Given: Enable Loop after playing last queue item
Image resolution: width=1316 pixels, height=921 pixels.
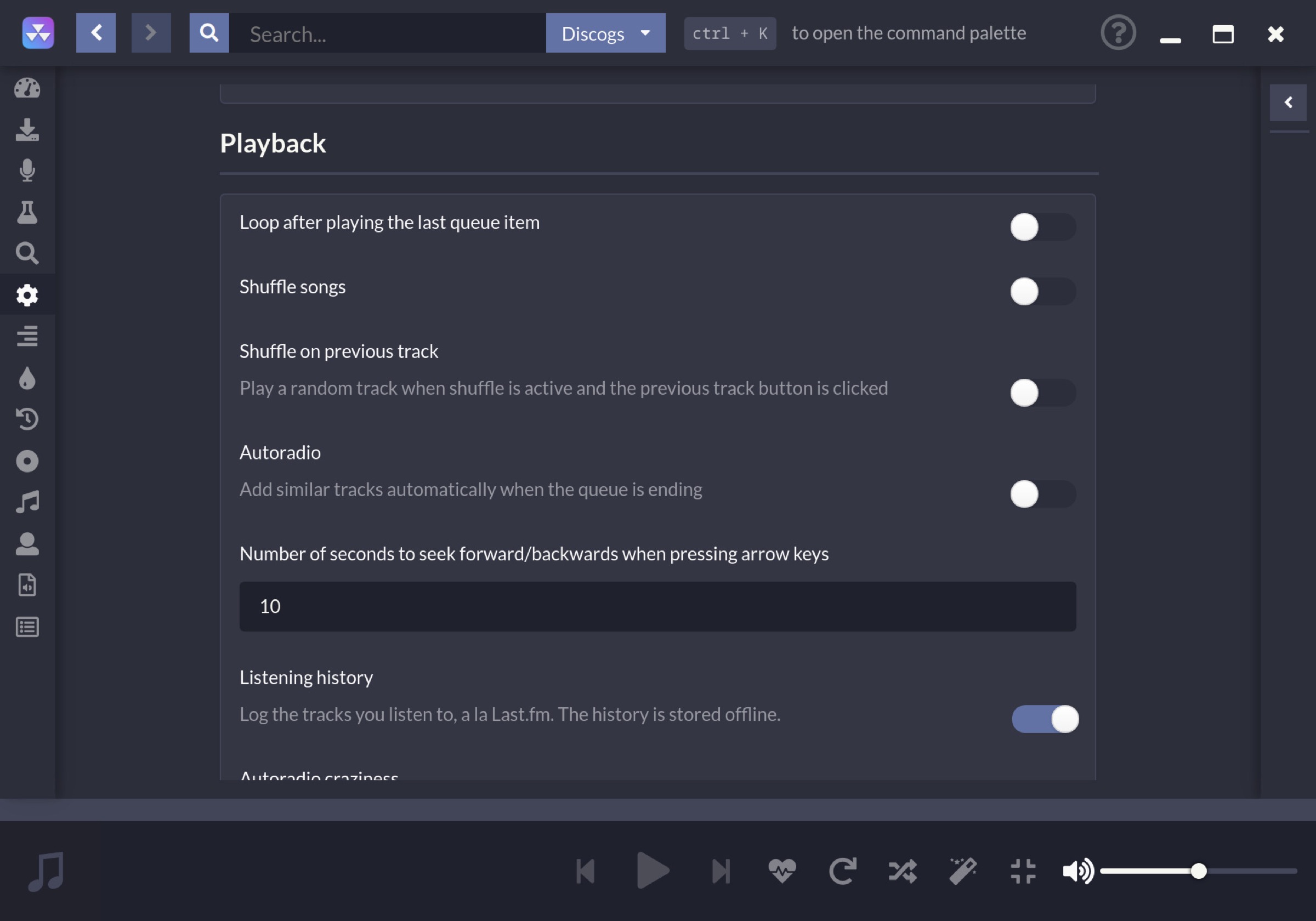Looking at the screenshot, I should [1042, 227].
